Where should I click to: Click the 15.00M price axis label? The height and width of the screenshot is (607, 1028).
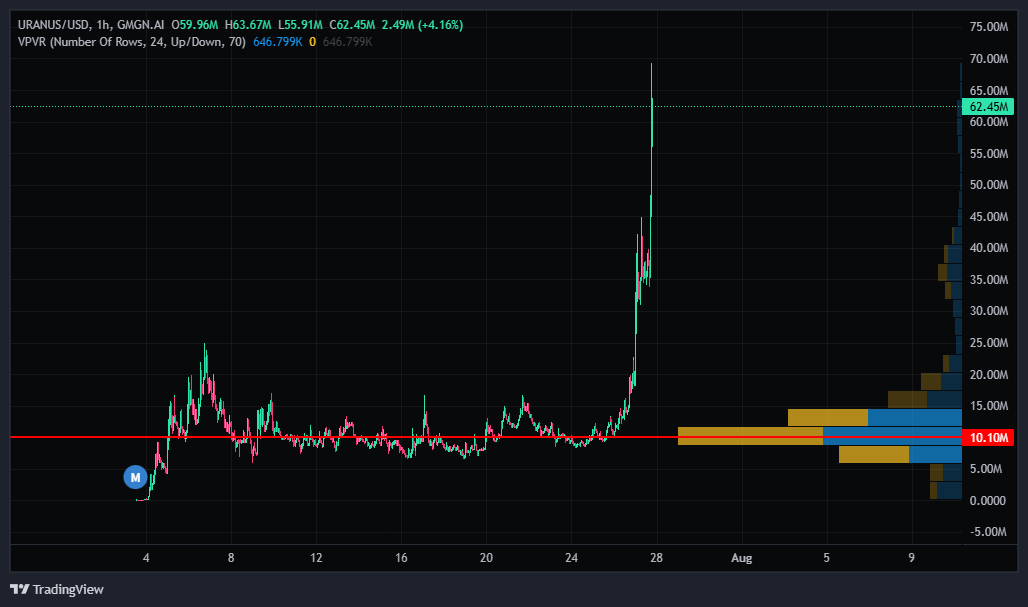click(x=989, y=406)
